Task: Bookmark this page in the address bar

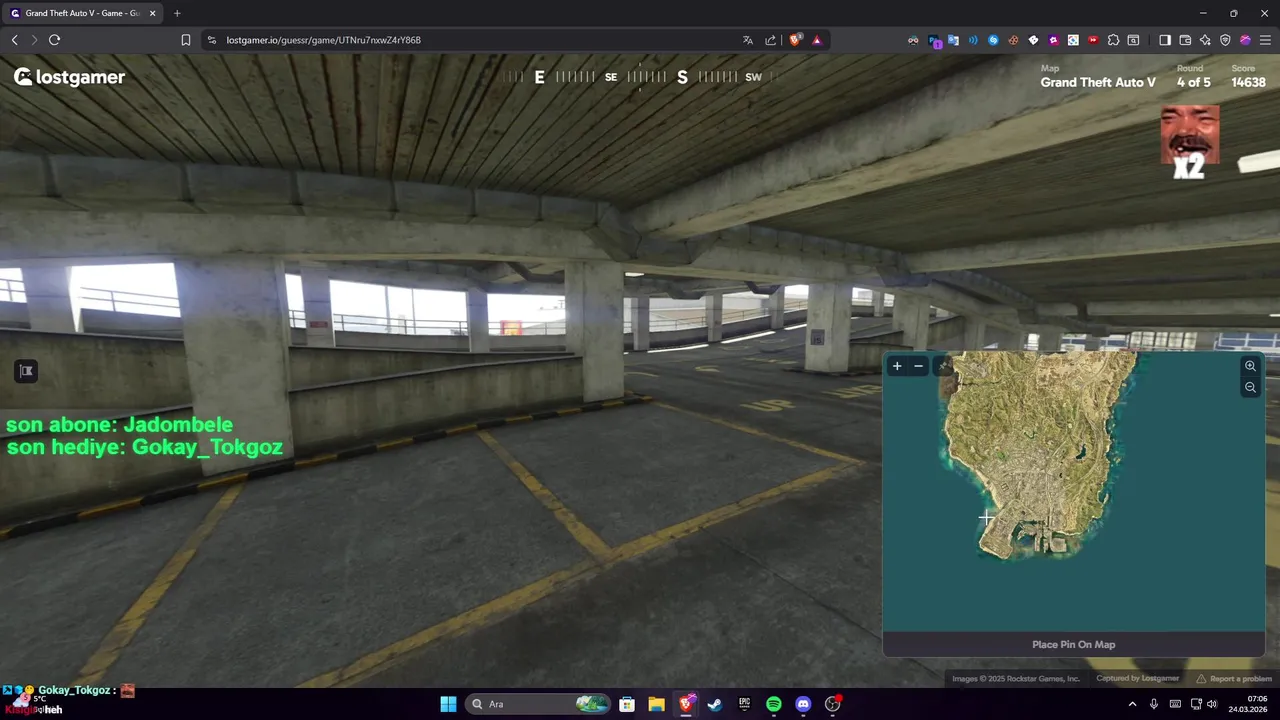Action: pyautogui.click(x=186, y=40)
